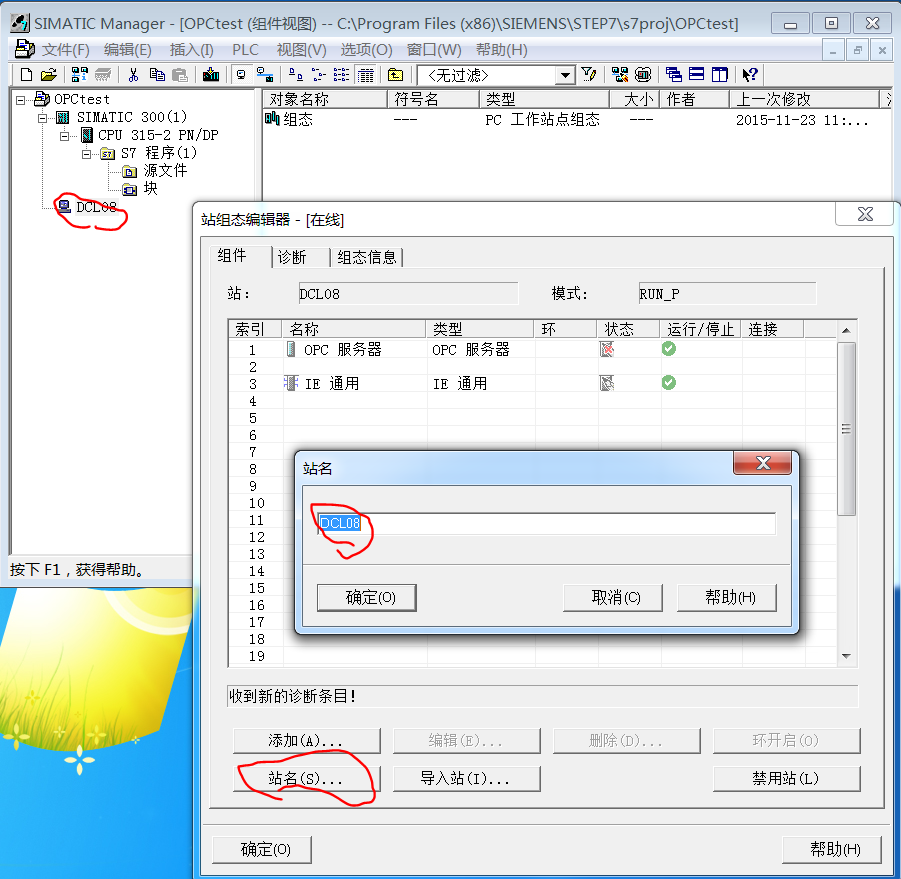Click the Copy toolbar icon

[x=157, y=75]
